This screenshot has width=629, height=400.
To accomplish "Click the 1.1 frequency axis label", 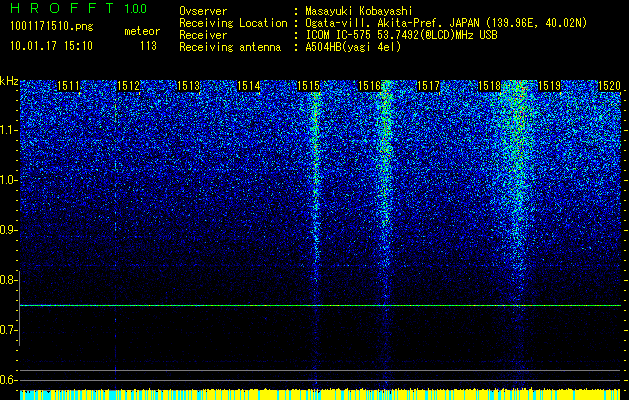I will (8, 130).
